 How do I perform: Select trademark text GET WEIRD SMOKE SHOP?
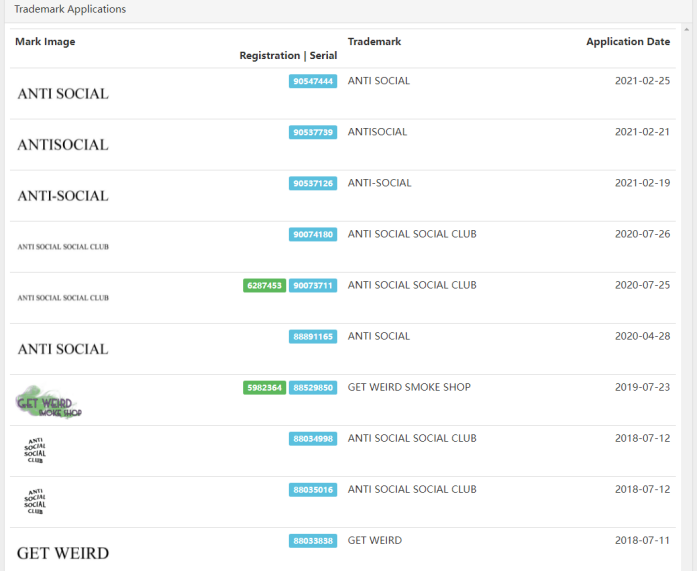pyautogui.click(x=409, y=387)
